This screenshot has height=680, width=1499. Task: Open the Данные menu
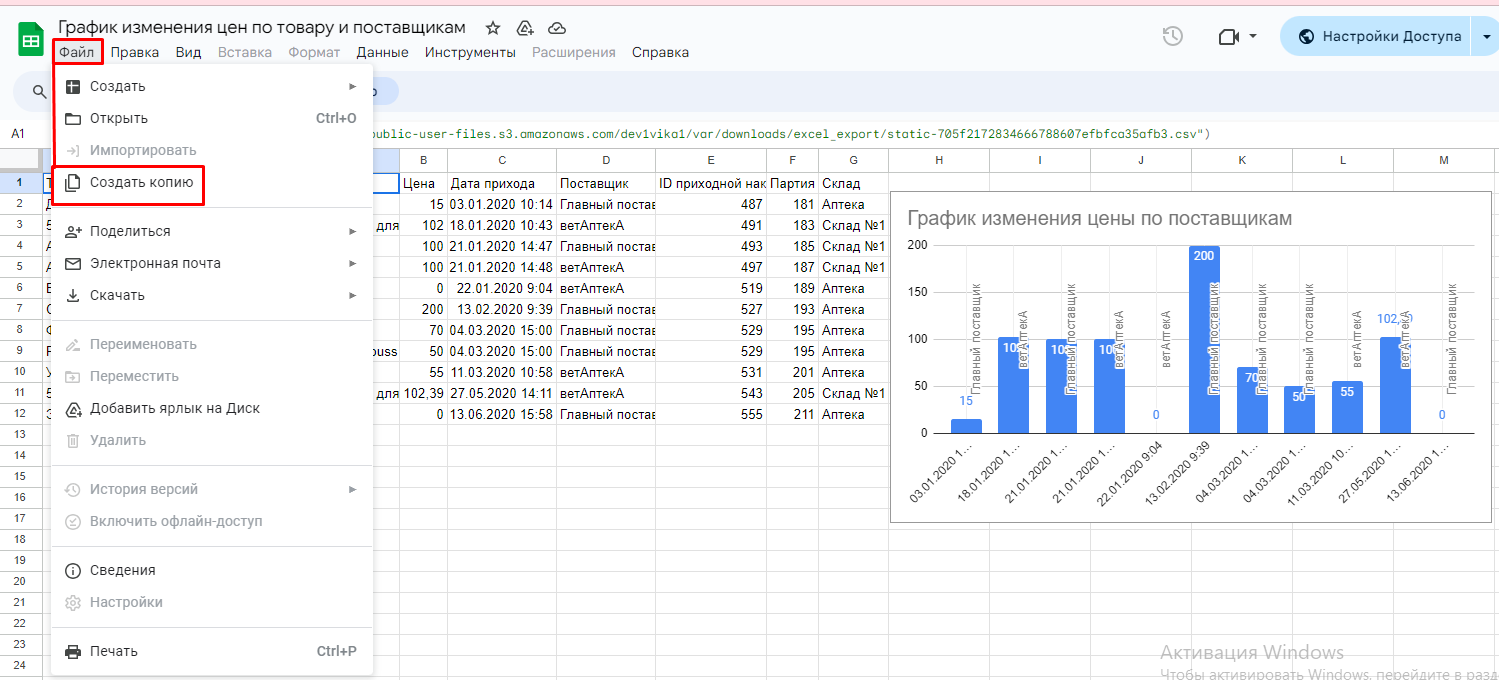[x=382, y=52]
